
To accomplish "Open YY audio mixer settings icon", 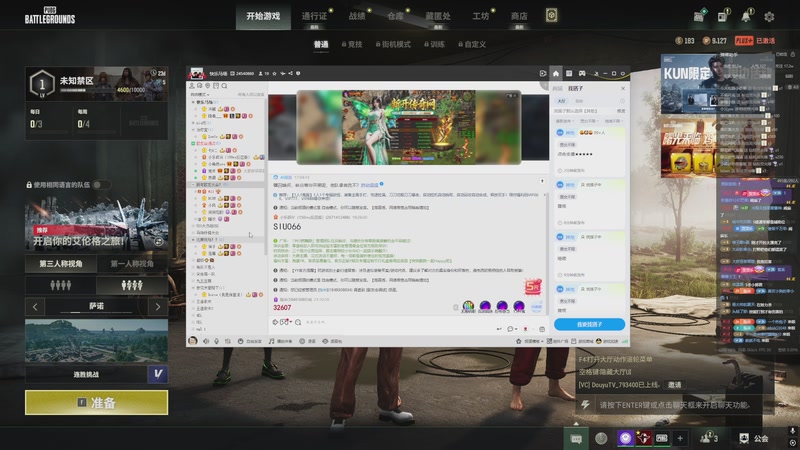I will [227, 341].
